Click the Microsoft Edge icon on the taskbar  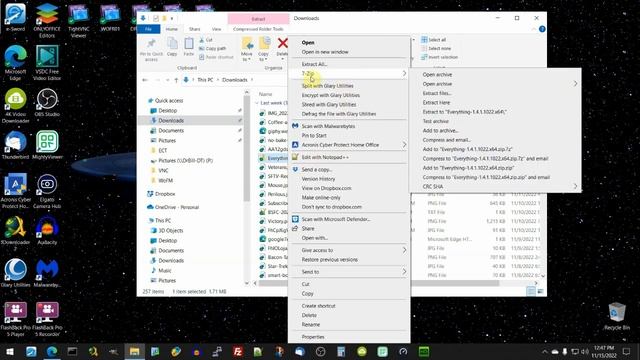(x=52, y=351)
